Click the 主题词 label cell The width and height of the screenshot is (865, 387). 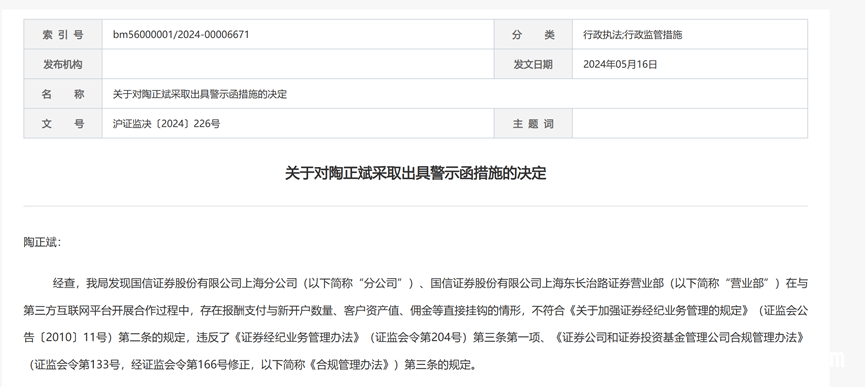tap(533, 123)
